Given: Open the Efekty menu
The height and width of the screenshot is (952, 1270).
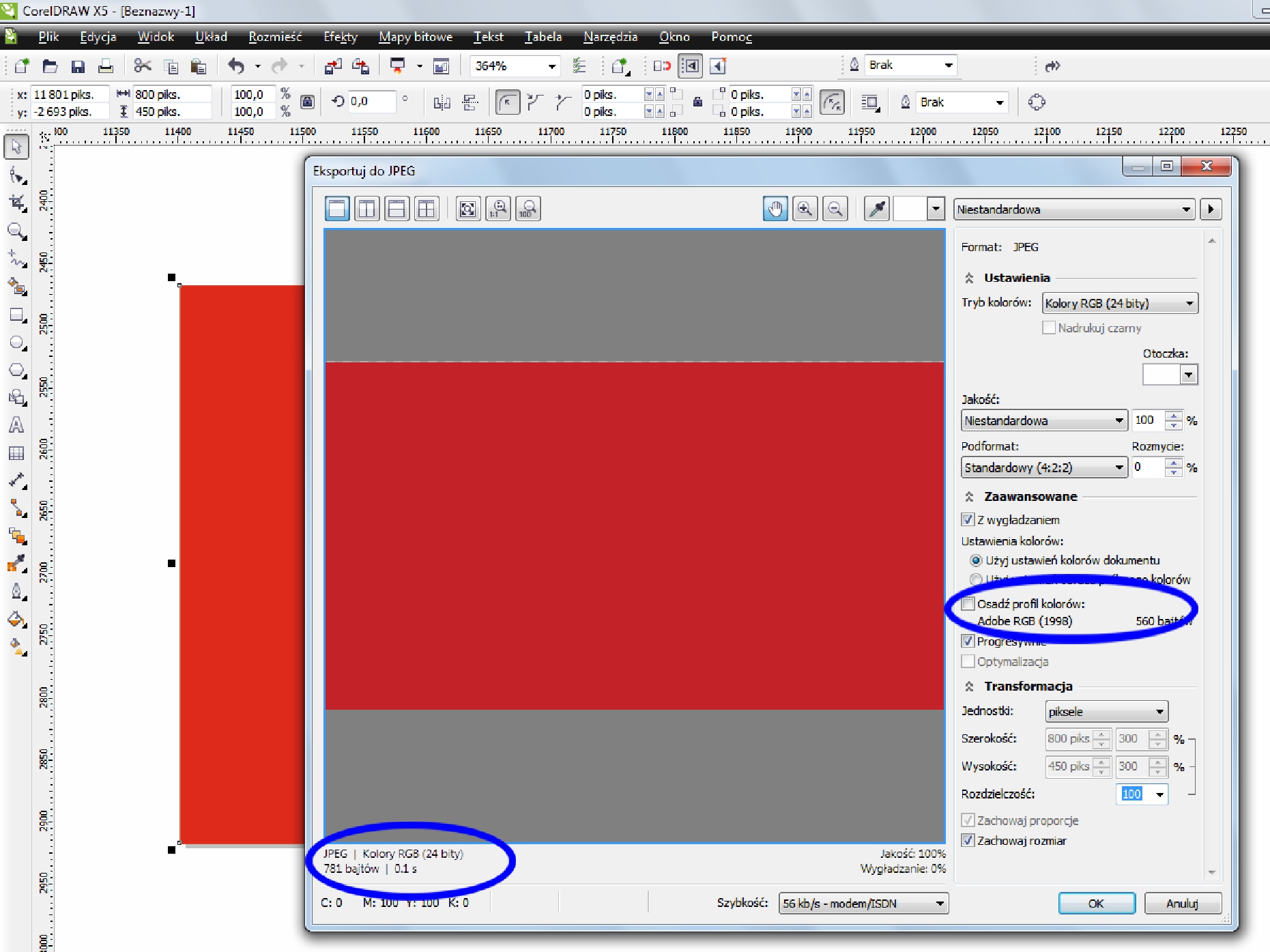Looking at the screenshot, I should (340, 37).
